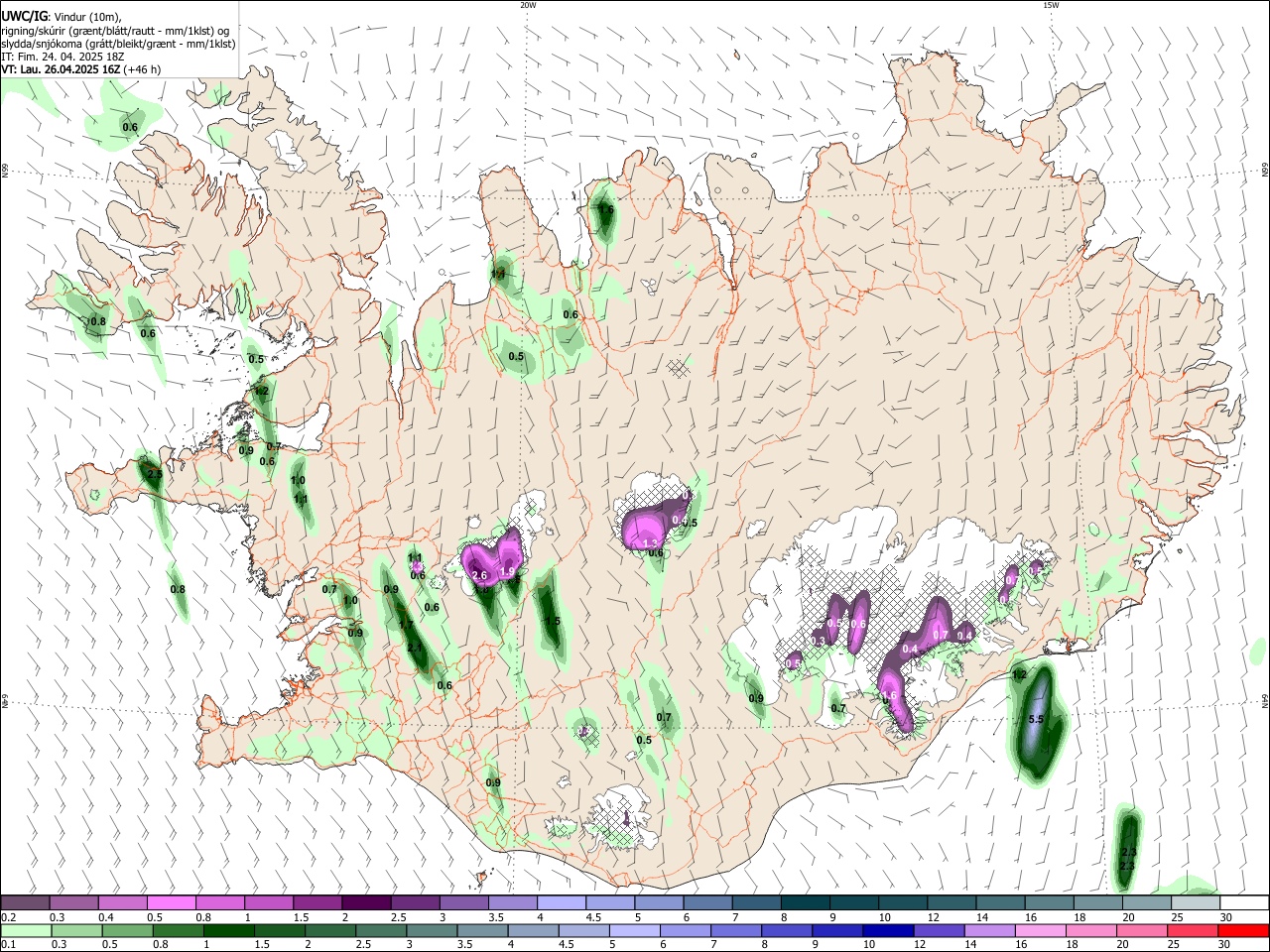Click the crosshatched marker north of the central glacier

click(678, 368)
